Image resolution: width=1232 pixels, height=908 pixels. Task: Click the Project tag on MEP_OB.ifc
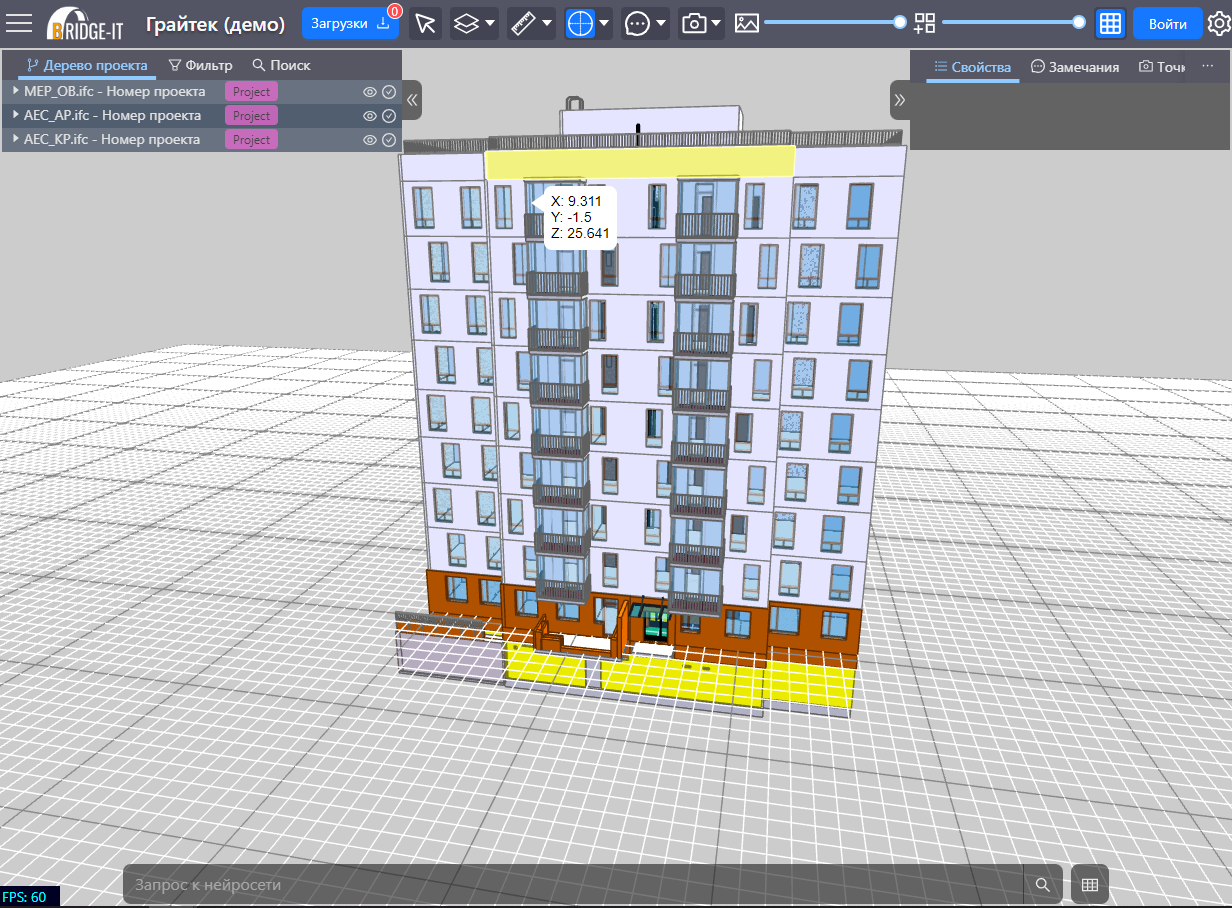251,92
